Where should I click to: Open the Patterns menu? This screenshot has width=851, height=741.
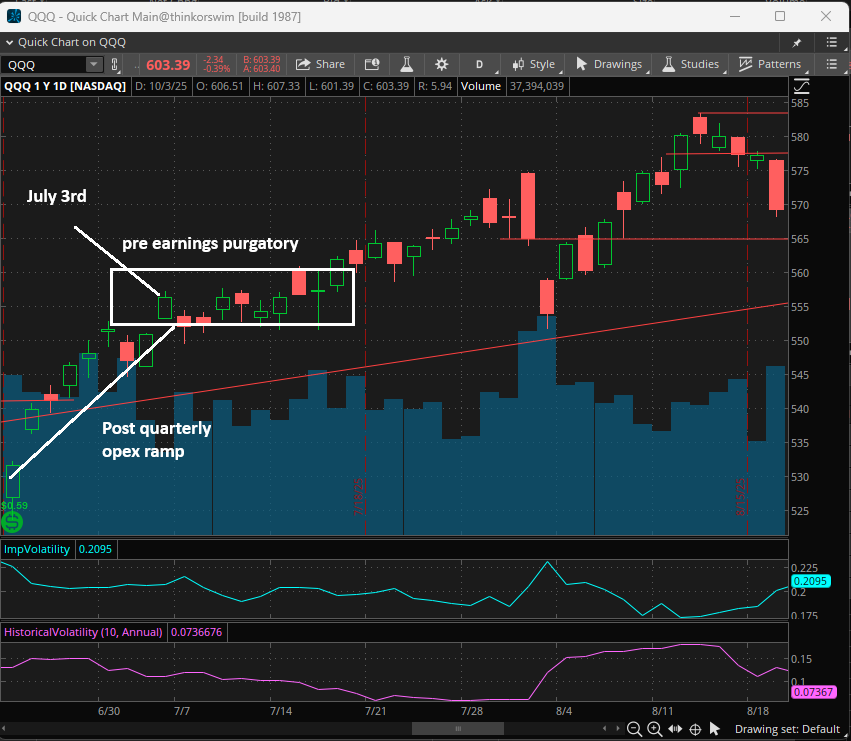770,65
